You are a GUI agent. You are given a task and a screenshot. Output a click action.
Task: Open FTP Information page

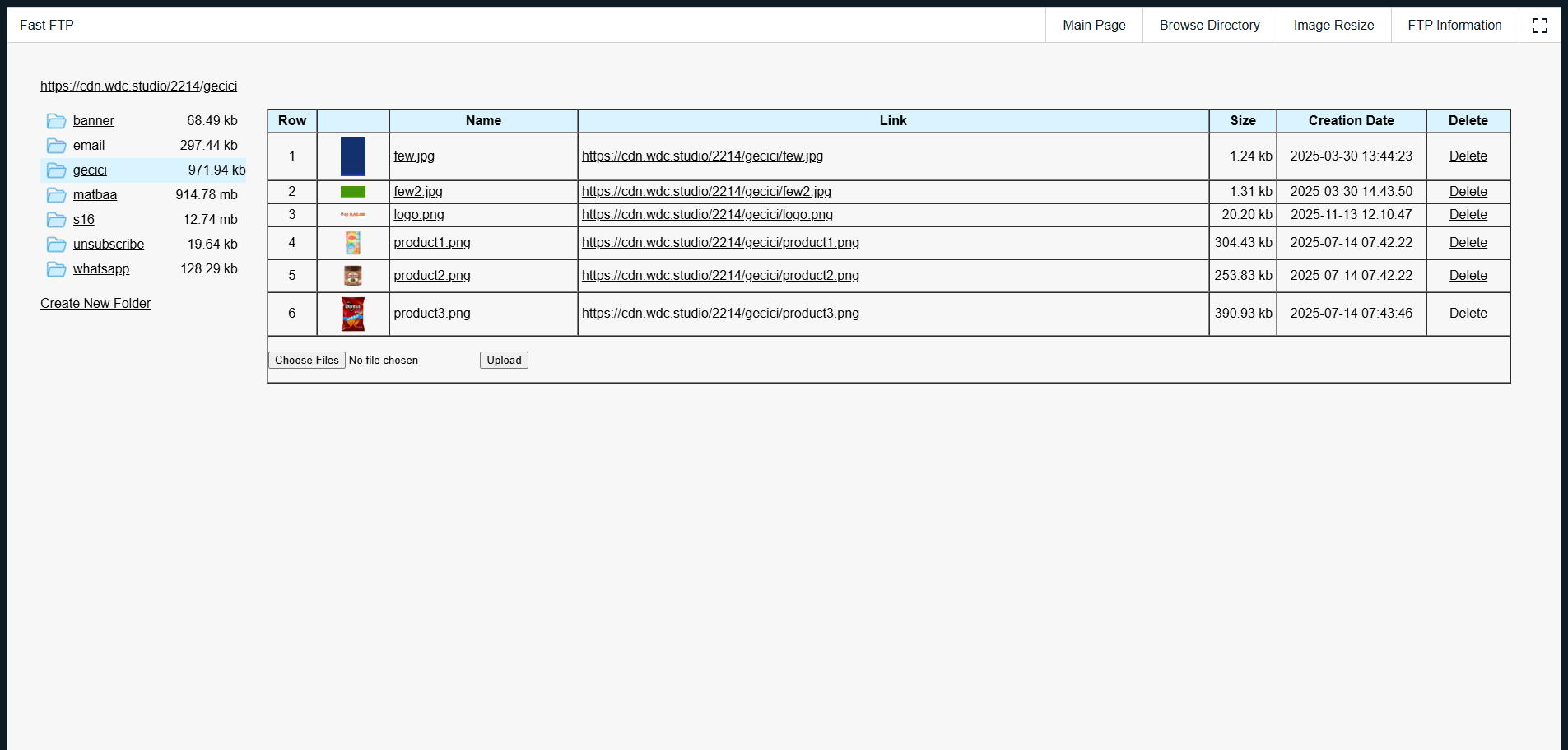click(1454, 25)
